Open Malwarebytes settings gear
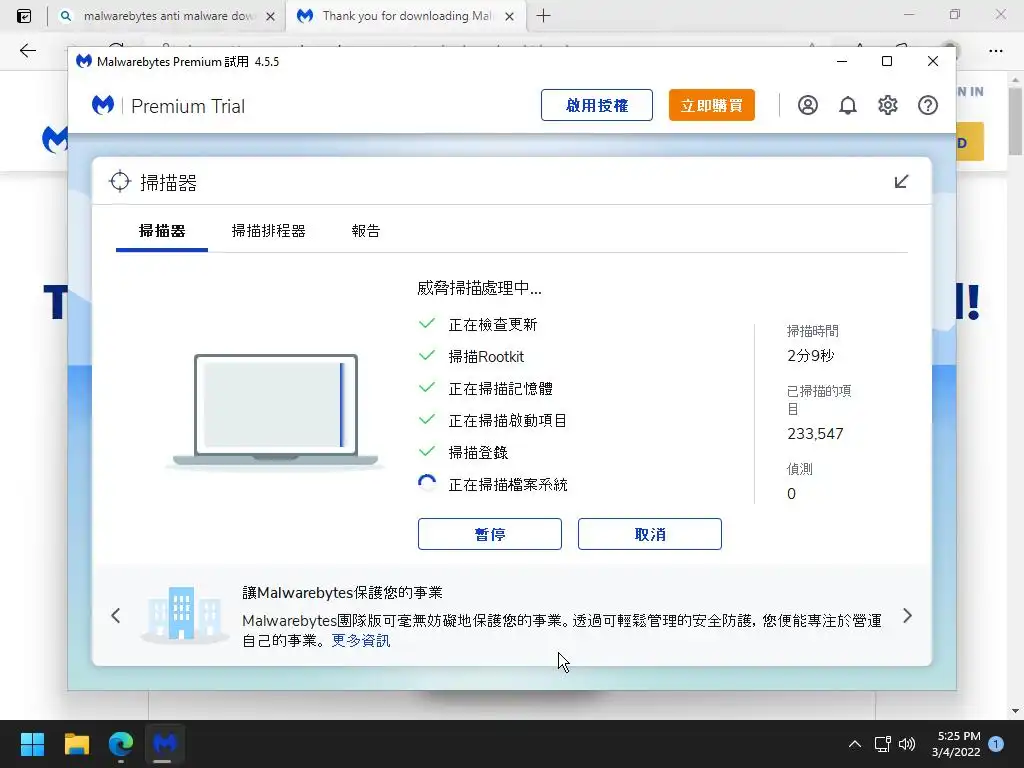 coord(888,105)
